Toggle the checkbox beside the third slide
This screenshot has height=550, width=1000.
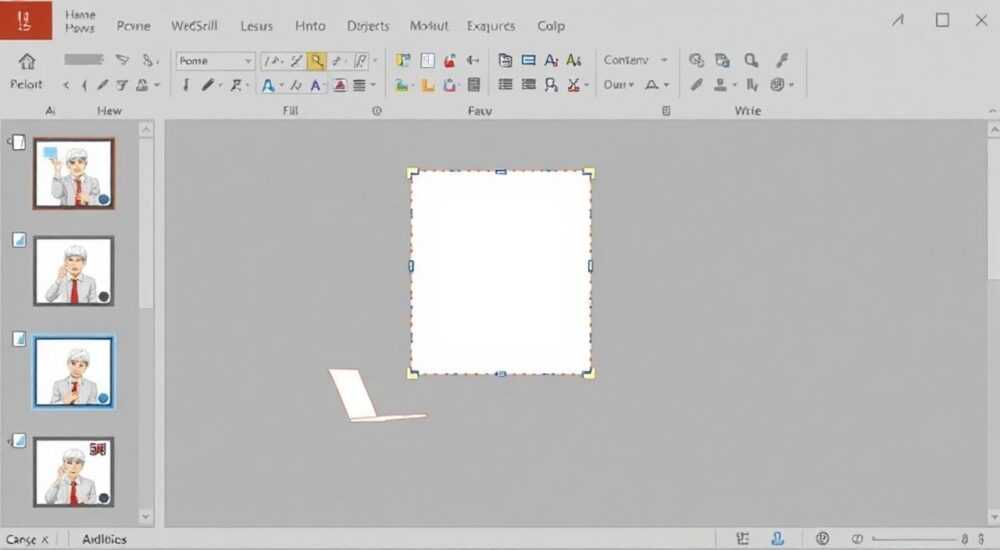click(19, 339)
